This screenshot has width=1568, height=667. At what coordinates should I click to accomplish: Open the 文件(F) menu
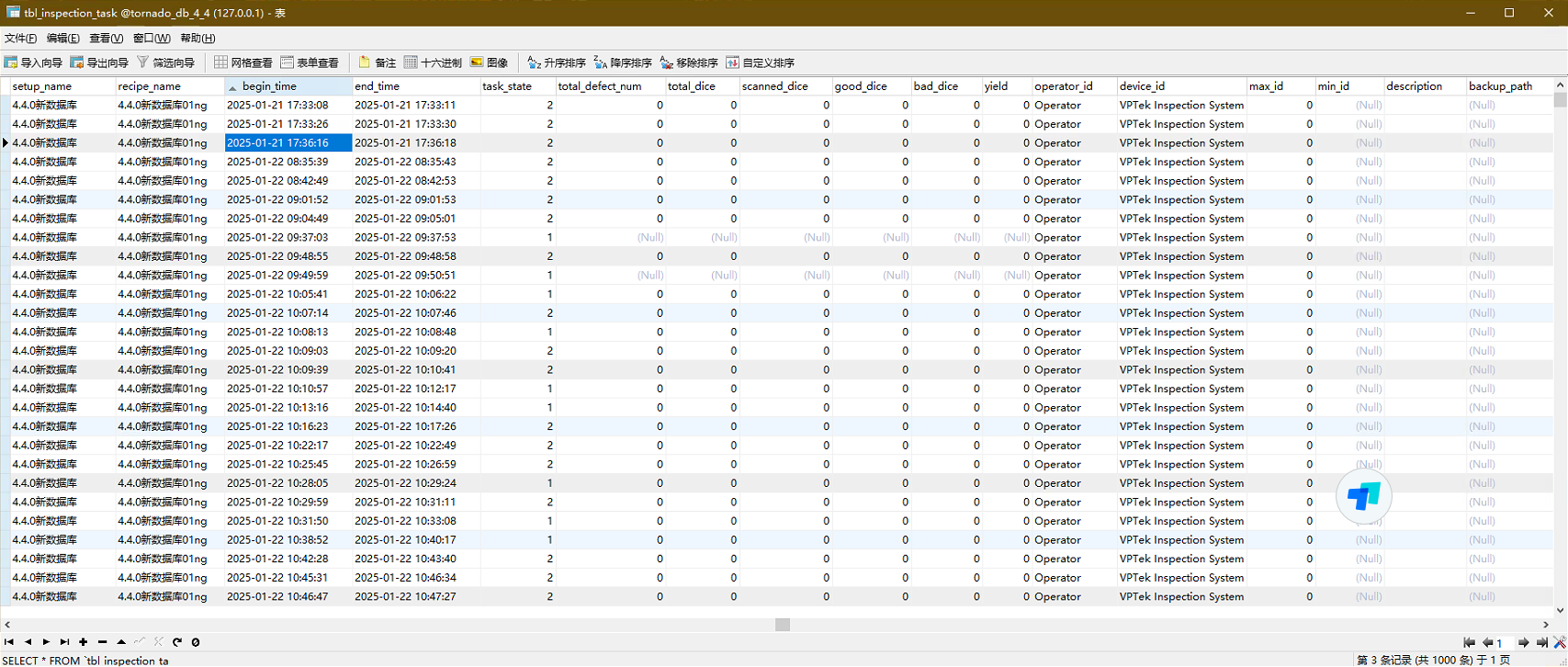[x=20, y=38]
